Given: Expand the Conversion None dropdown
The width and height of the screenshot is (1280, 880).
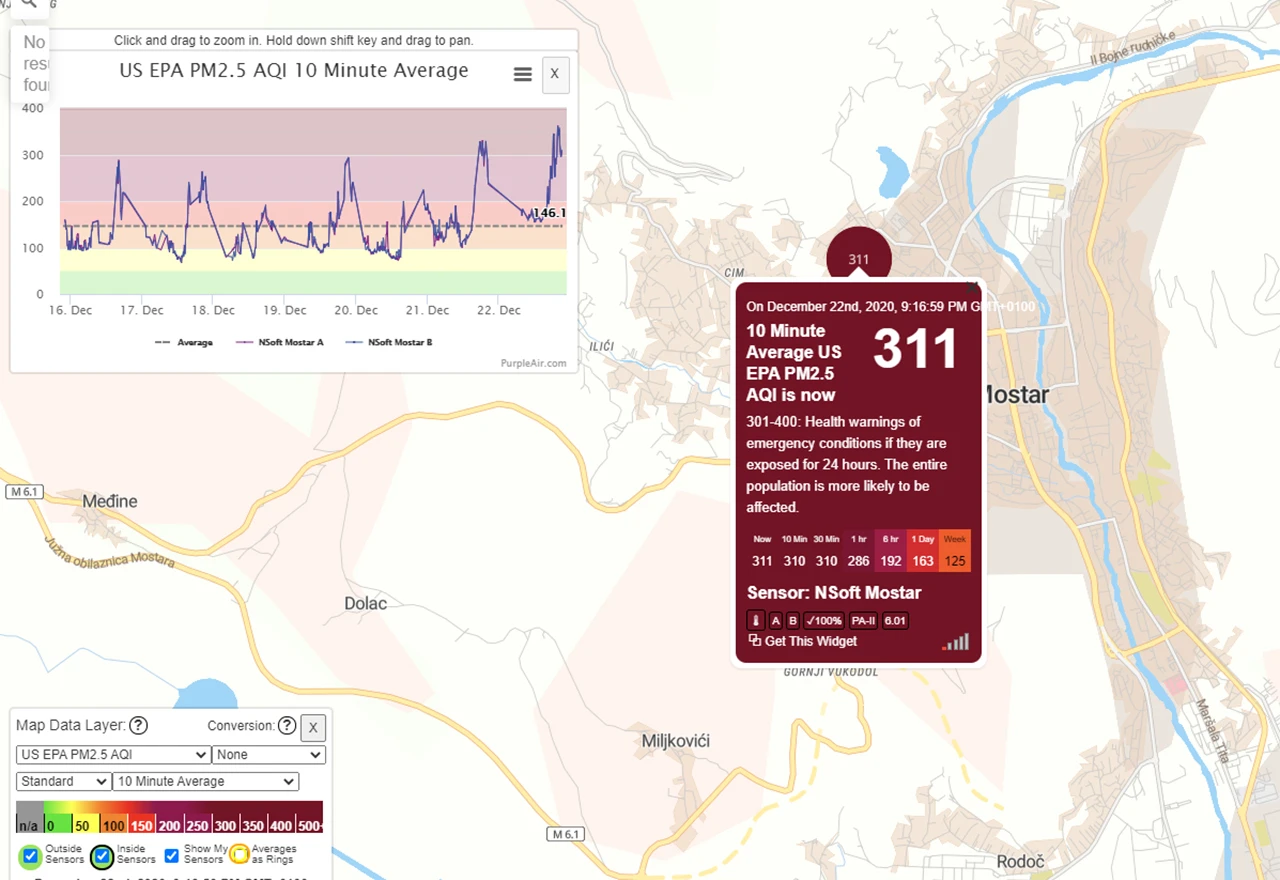Looking at the screenshot, I should (x=269, y=755).
